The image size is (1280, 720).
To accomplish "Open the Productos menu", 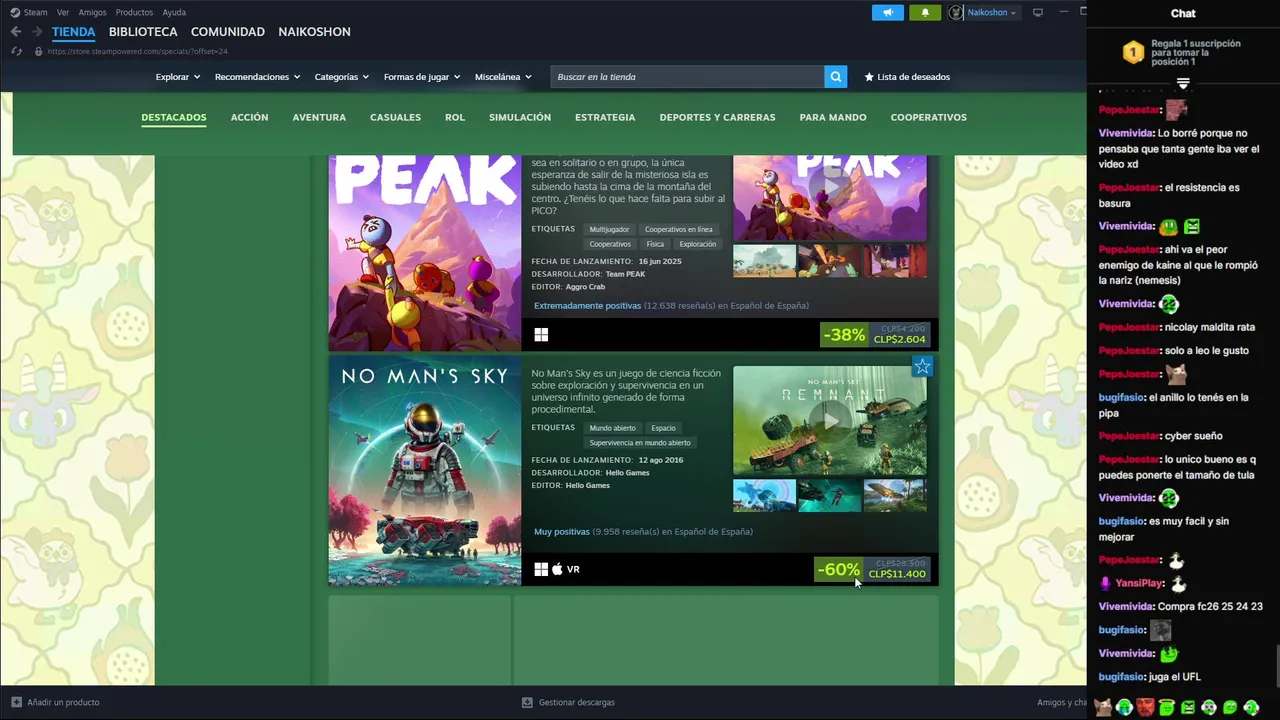I will click(x=134, y=12).
